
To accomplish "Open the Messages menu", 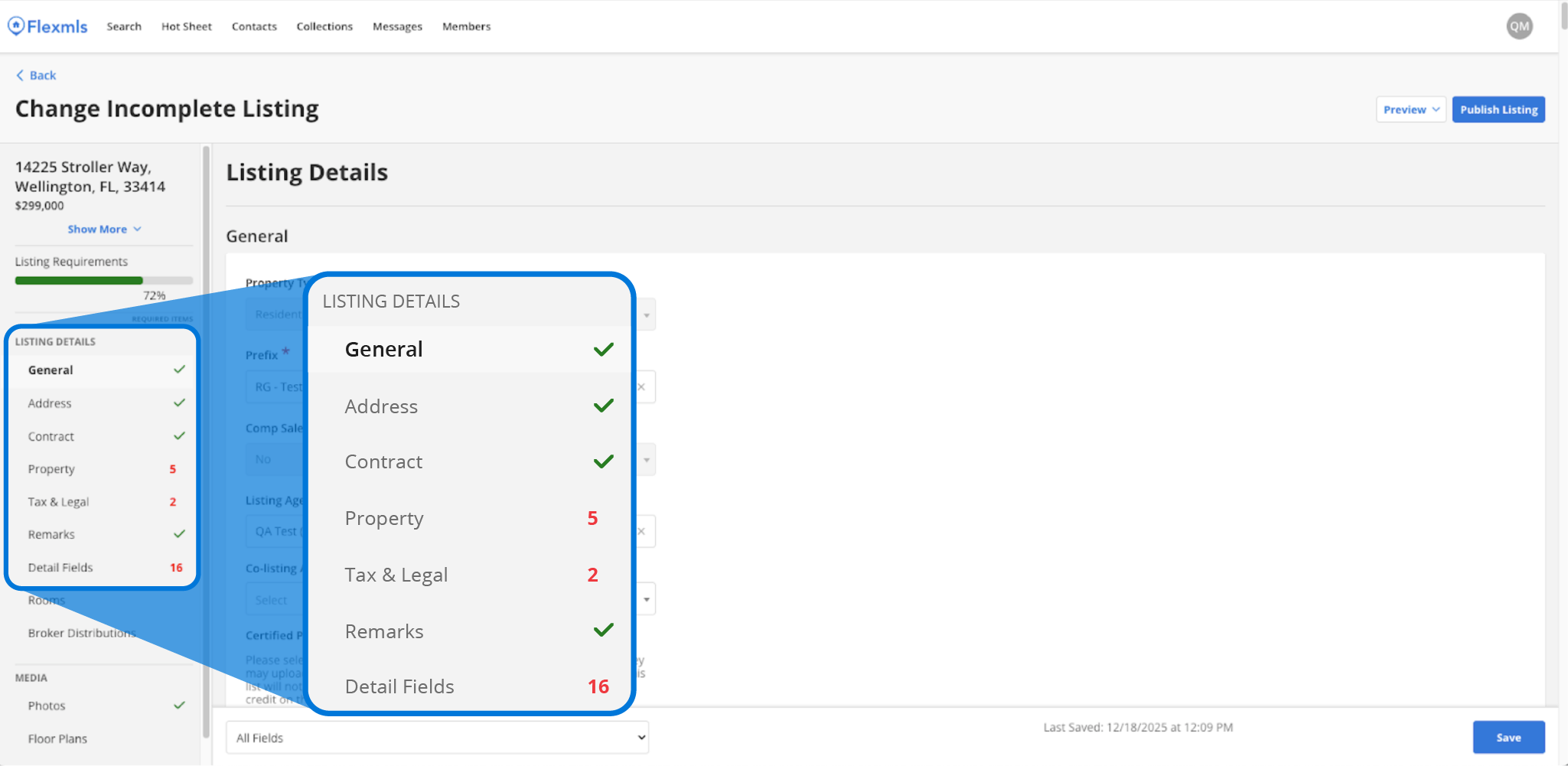I will (397, 26).
